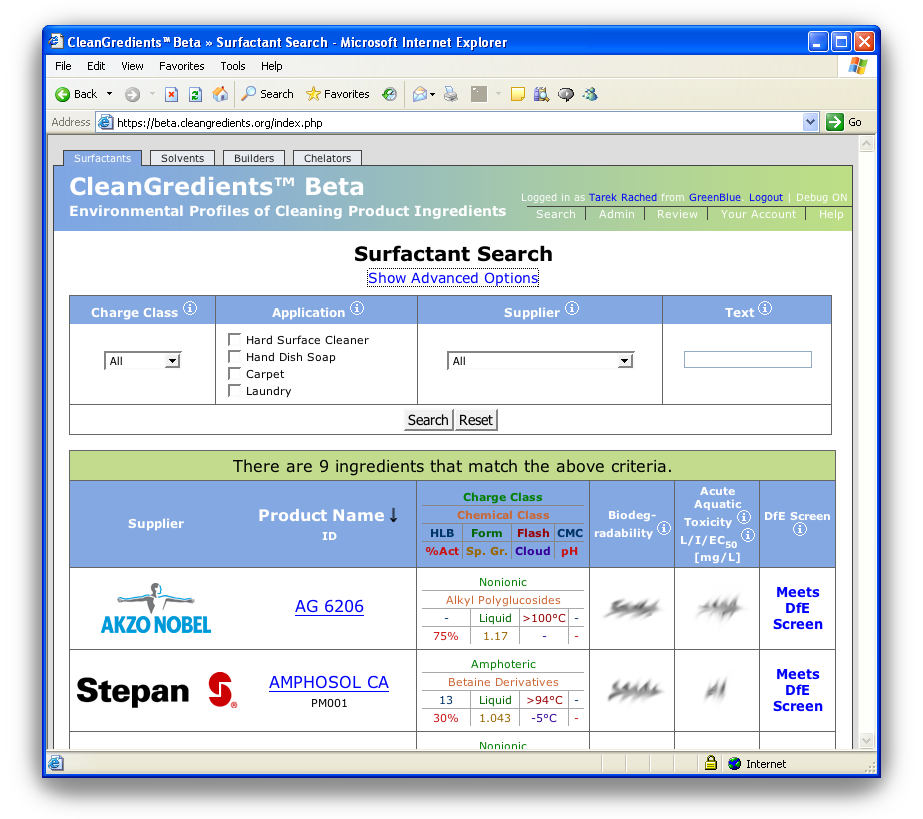Open the Review navigation link

point(677,214)
